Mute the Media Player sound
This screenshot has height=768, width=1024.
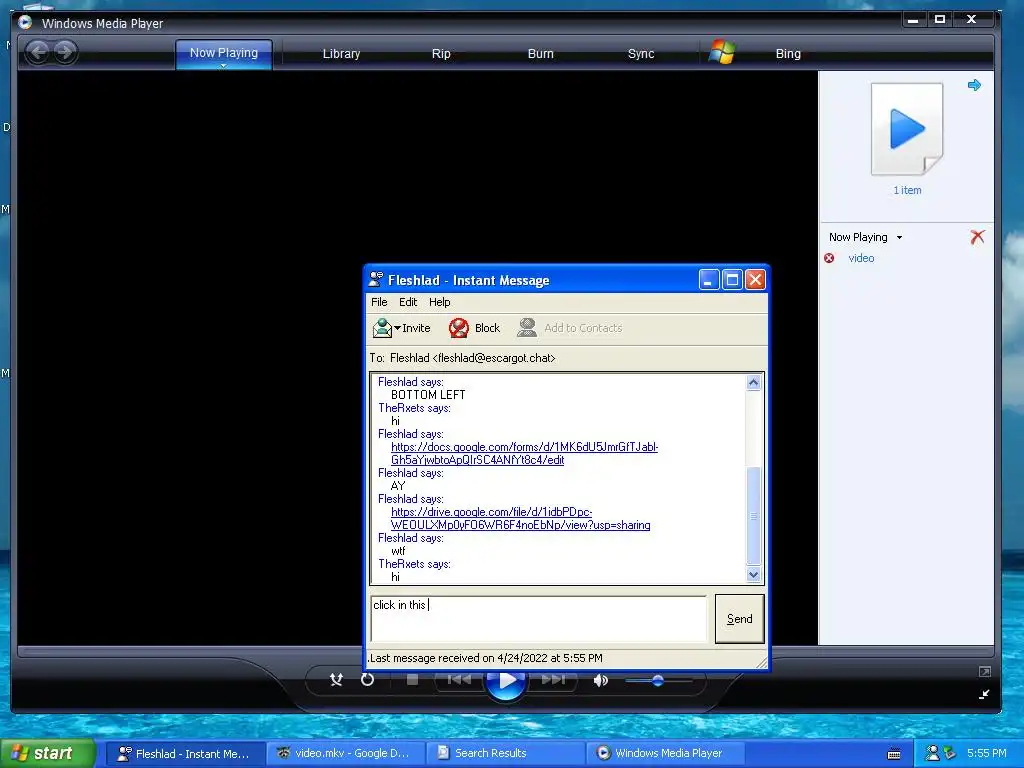tap(601, 680)
